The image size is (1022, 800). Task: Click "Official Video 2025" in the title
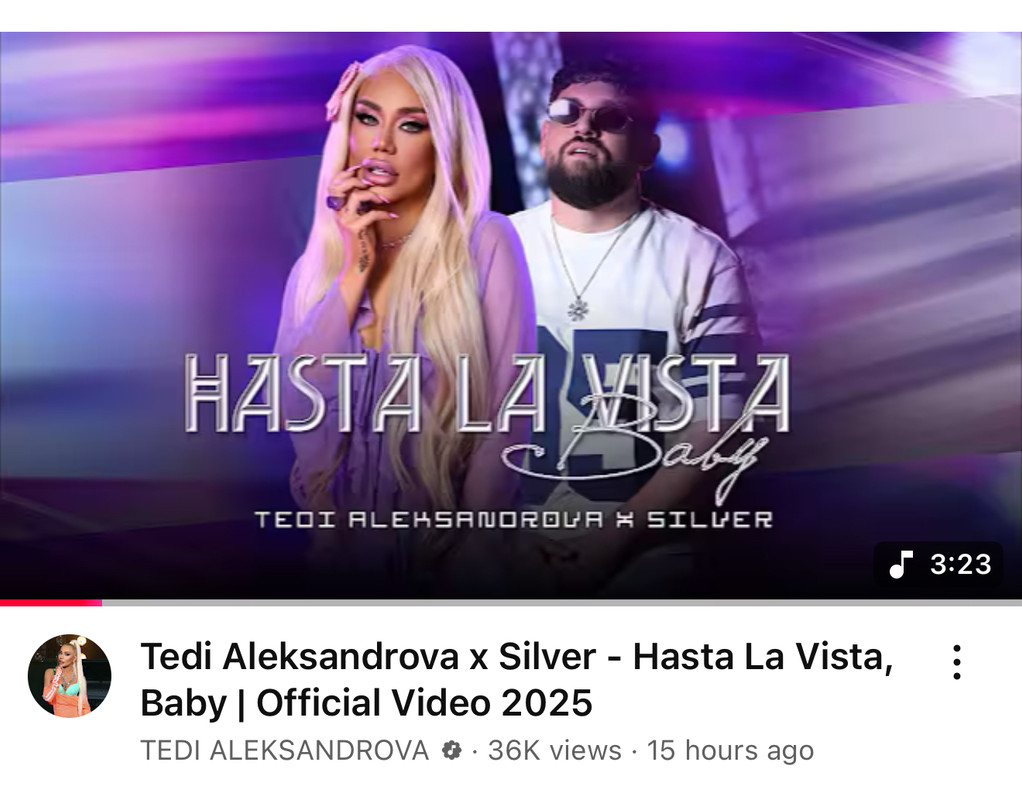(424, 703)
